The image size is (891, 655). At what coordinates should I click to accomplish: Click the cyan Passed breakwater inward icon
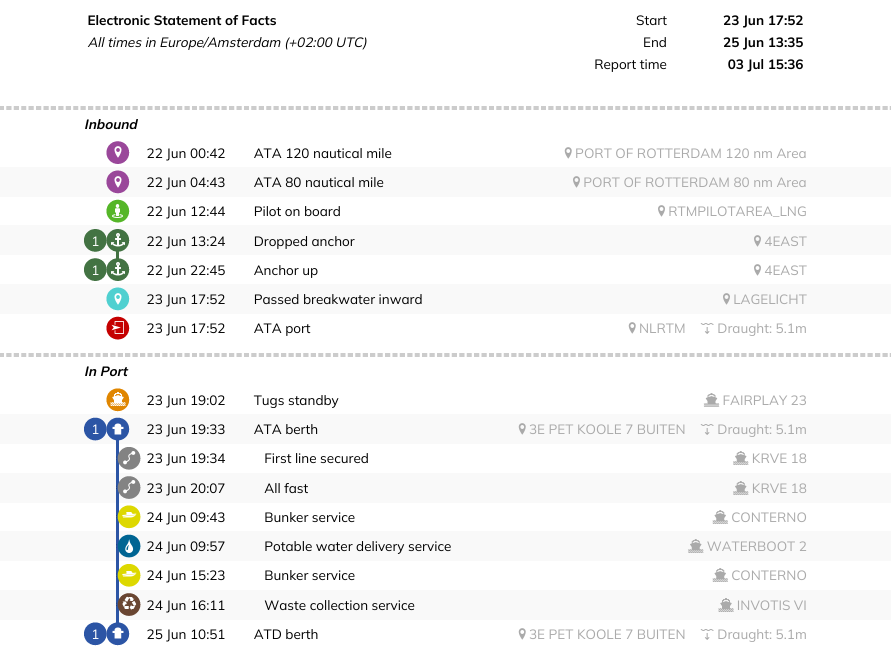pos(118,299)
